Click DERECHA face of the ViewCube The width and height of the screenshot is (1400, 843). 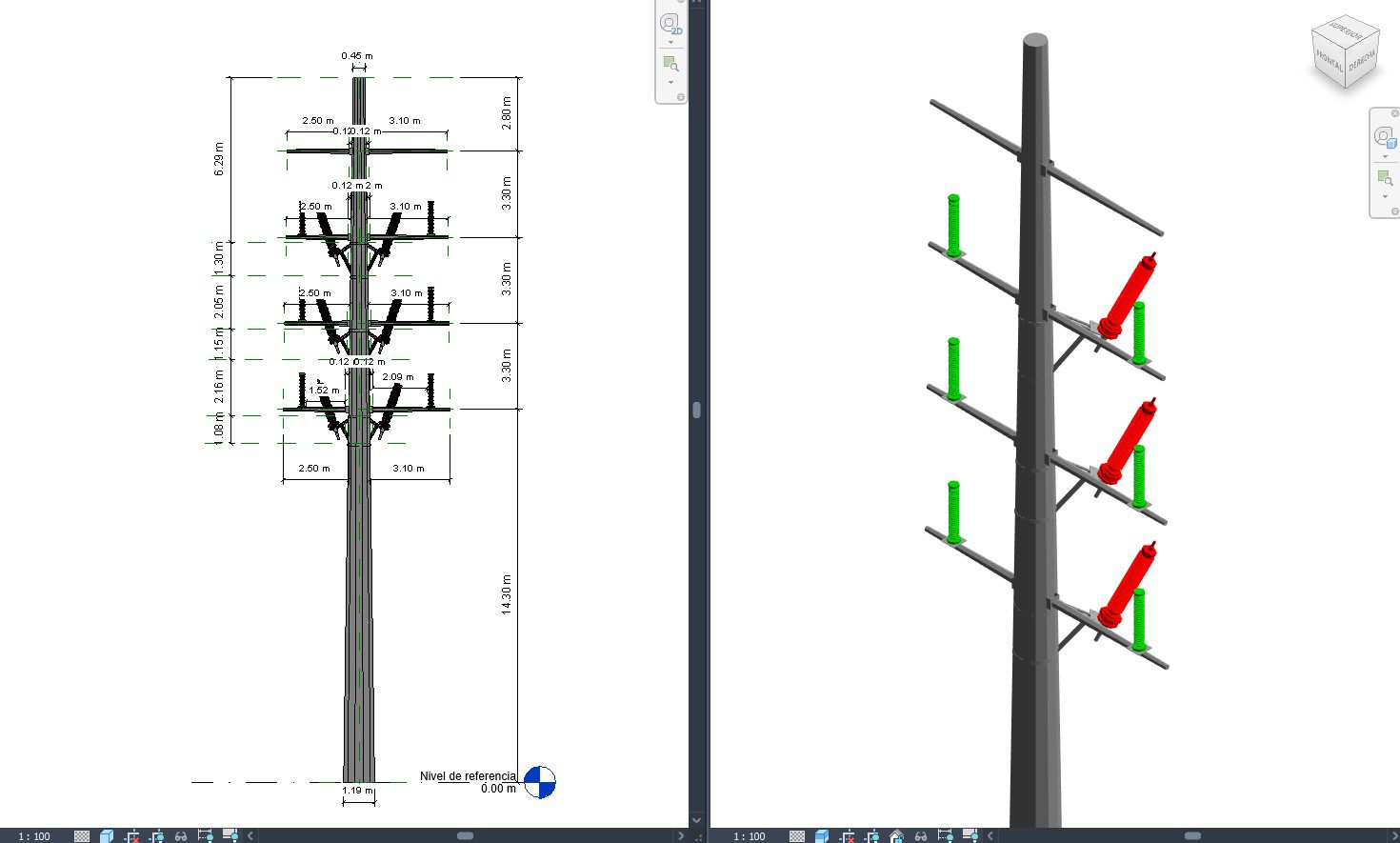(1362, 61)
